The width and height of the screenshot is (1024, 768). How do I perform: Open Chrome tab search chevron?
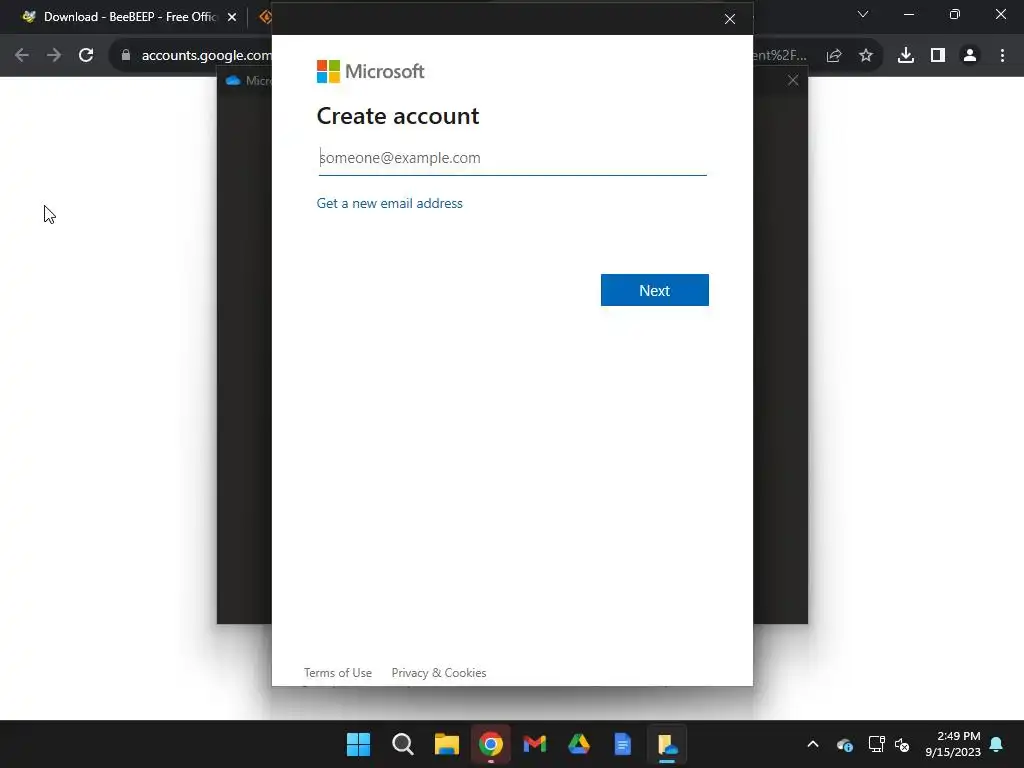[x=863, y=14]
